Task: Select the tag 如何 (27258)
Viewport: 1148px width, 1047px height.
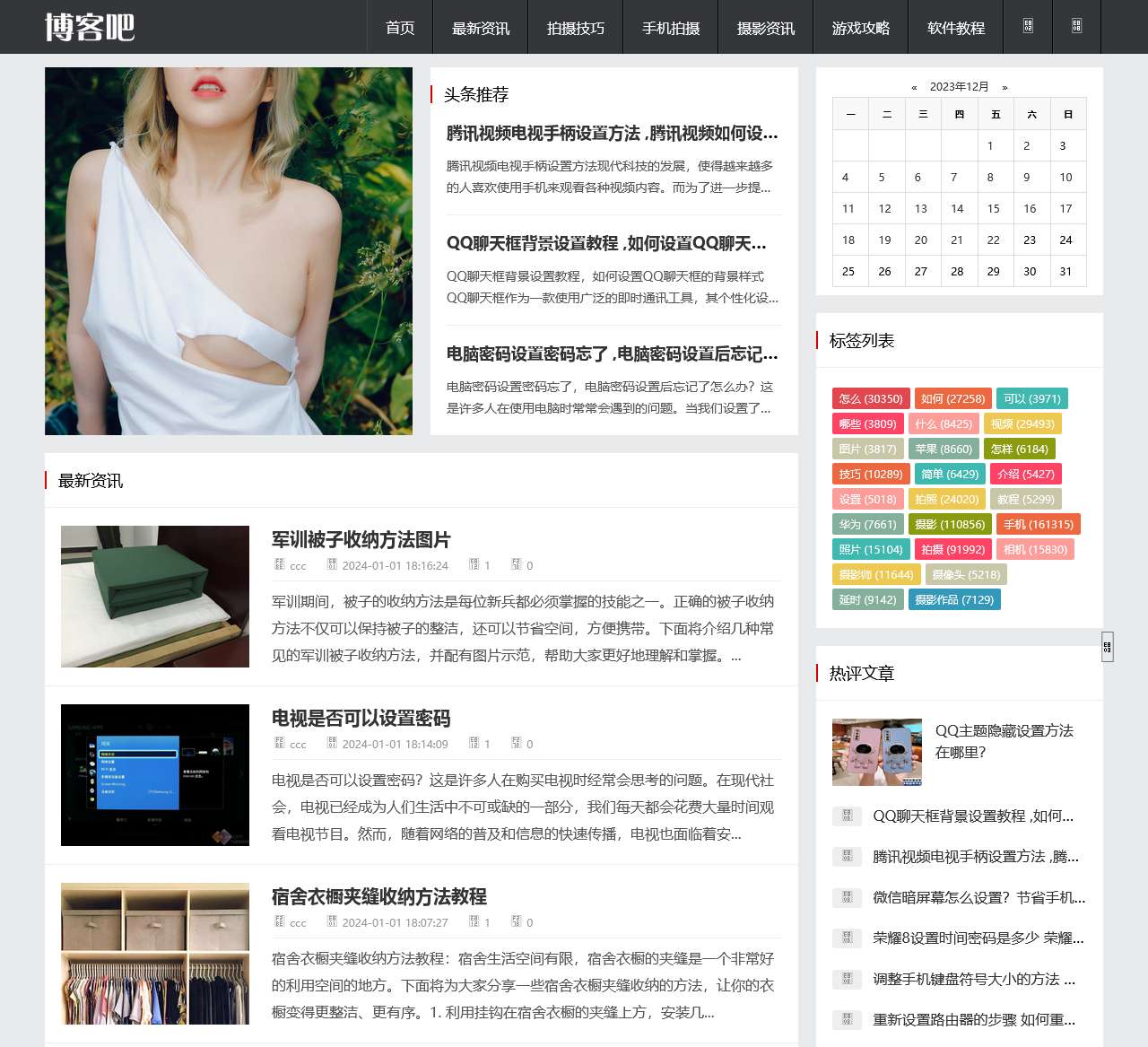Action: [x=953, y=398]
